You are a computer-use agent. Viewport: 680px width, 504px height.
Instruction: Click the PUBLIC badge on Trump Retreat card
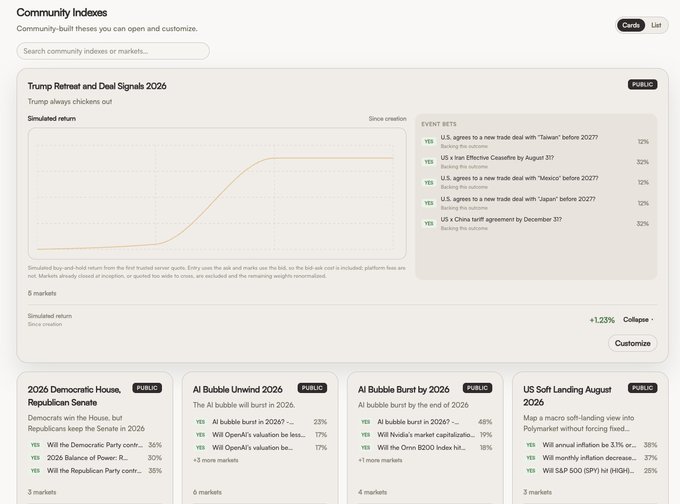pyautogui.click(x=642, y=84)
